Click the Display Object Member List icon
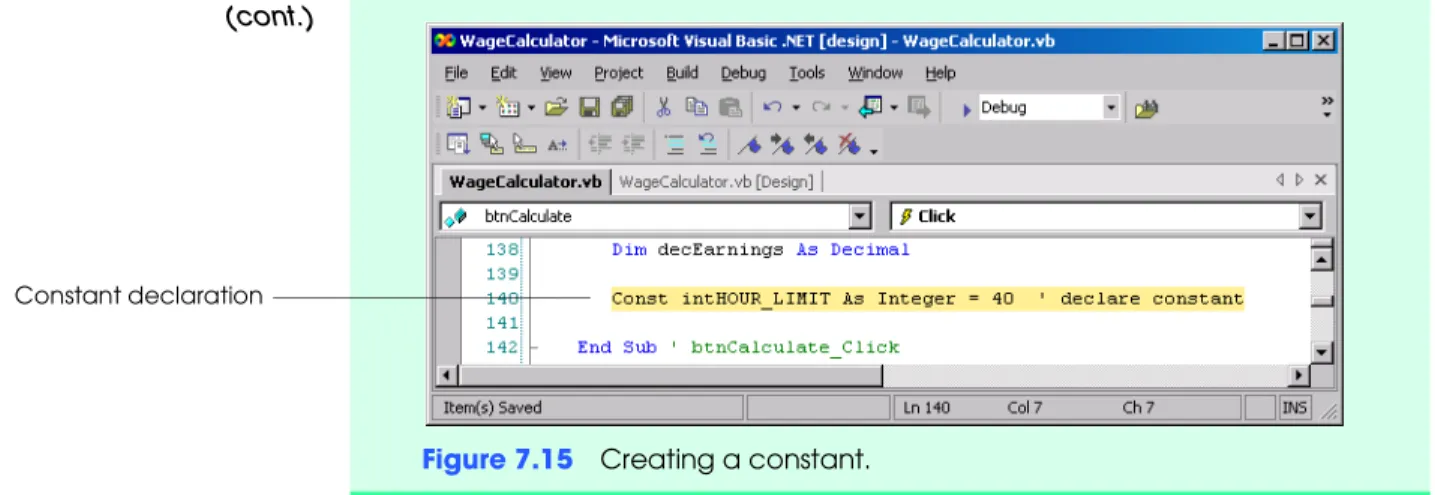Viewport: 1435px width, 495px height. point(458,146)
